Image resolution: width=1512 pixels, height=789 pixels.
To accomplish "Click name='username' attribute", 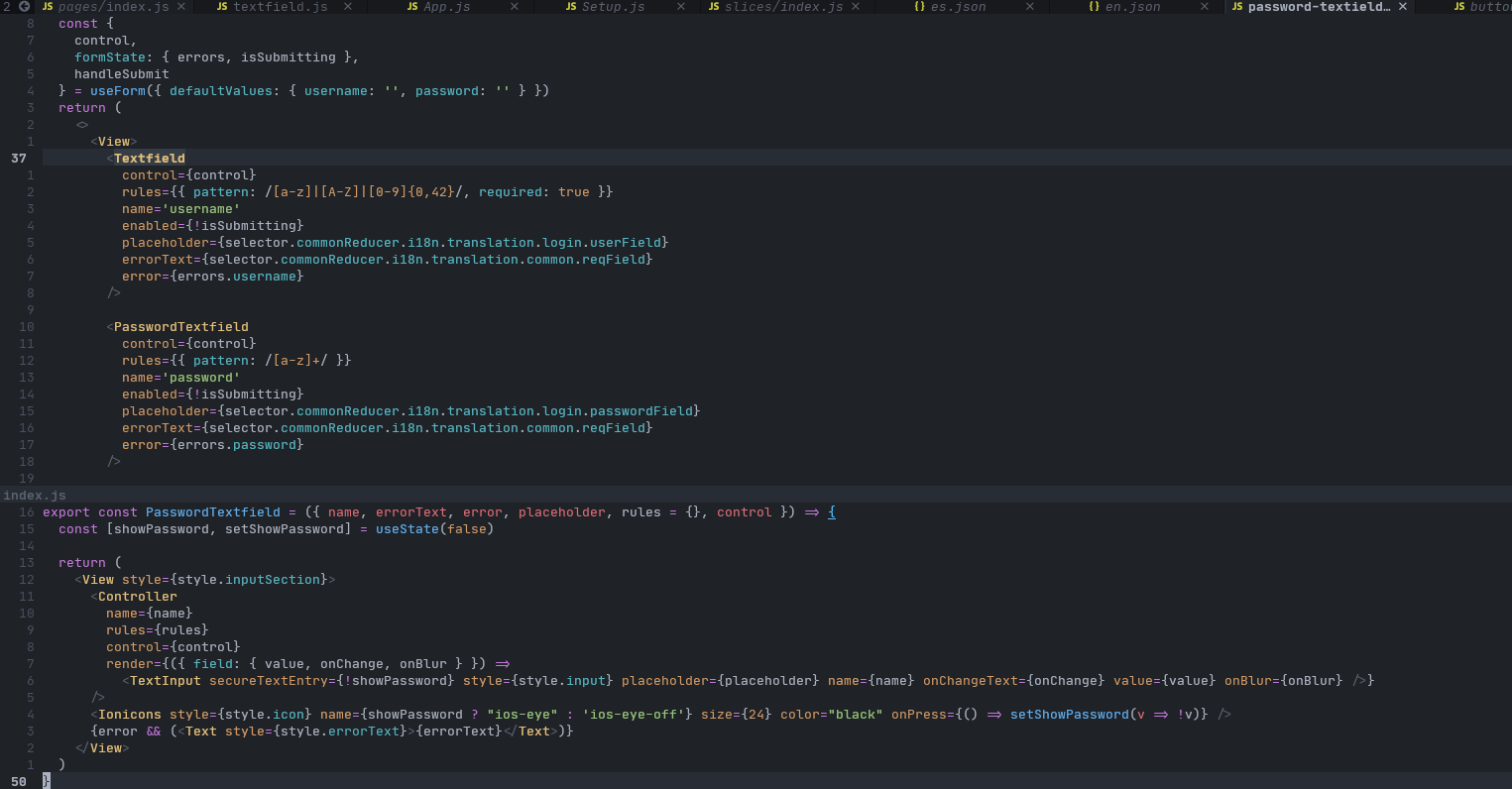I will pos(181,208).
